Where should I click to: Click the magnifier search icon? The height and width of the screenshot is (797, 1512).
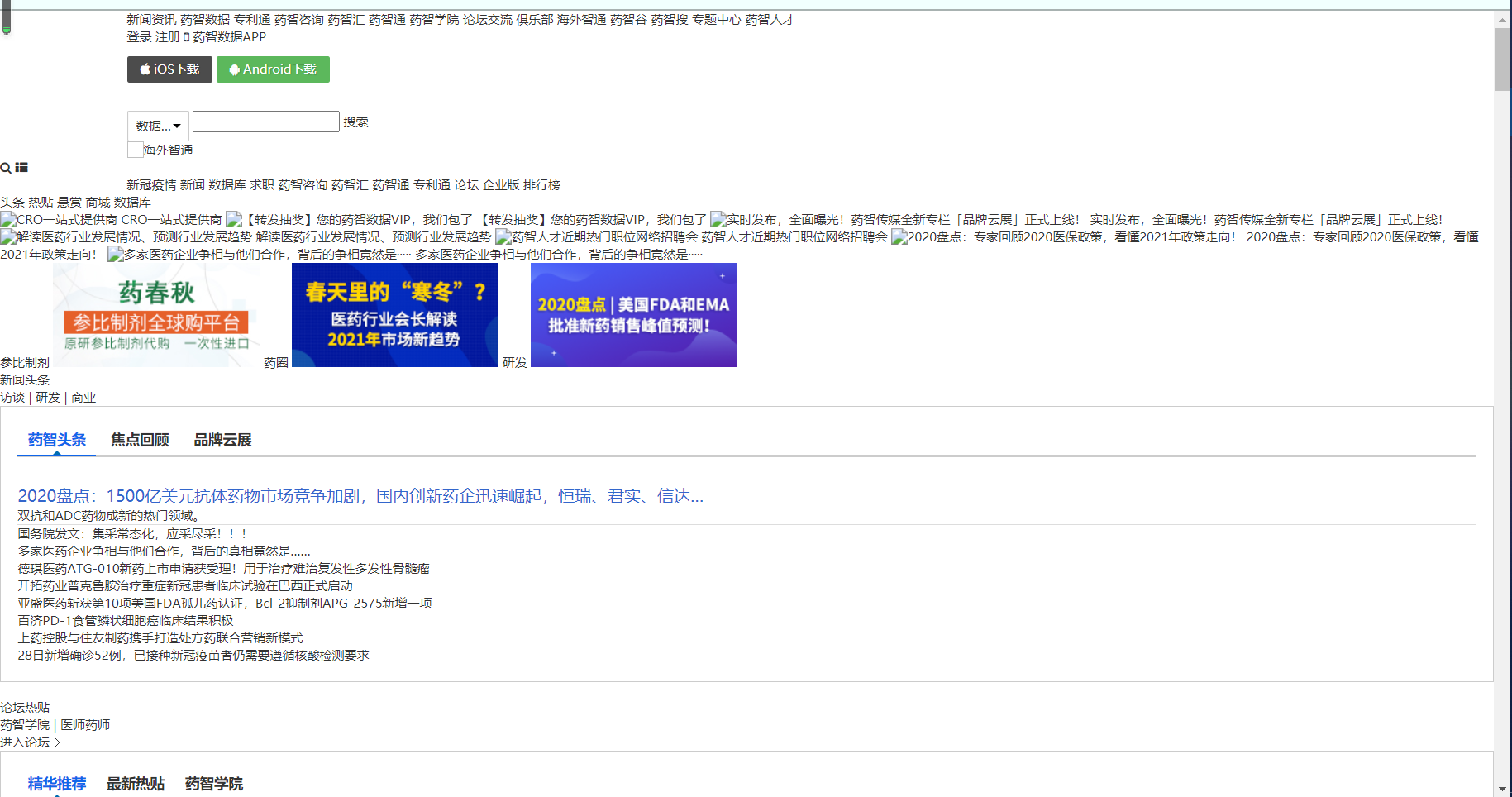point(6,168)
